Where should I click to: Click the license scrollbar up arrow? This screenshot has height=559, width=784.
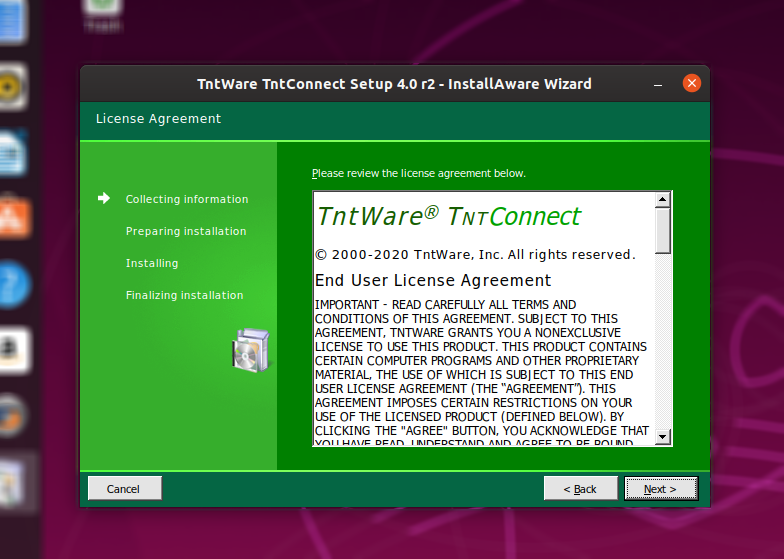click(662, 200)
